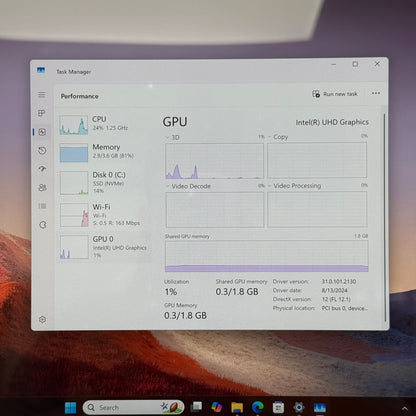Viewport: 416px width, 416px height.
Task: Open Settings gear from the taskbar
Action: click(299, 407)
